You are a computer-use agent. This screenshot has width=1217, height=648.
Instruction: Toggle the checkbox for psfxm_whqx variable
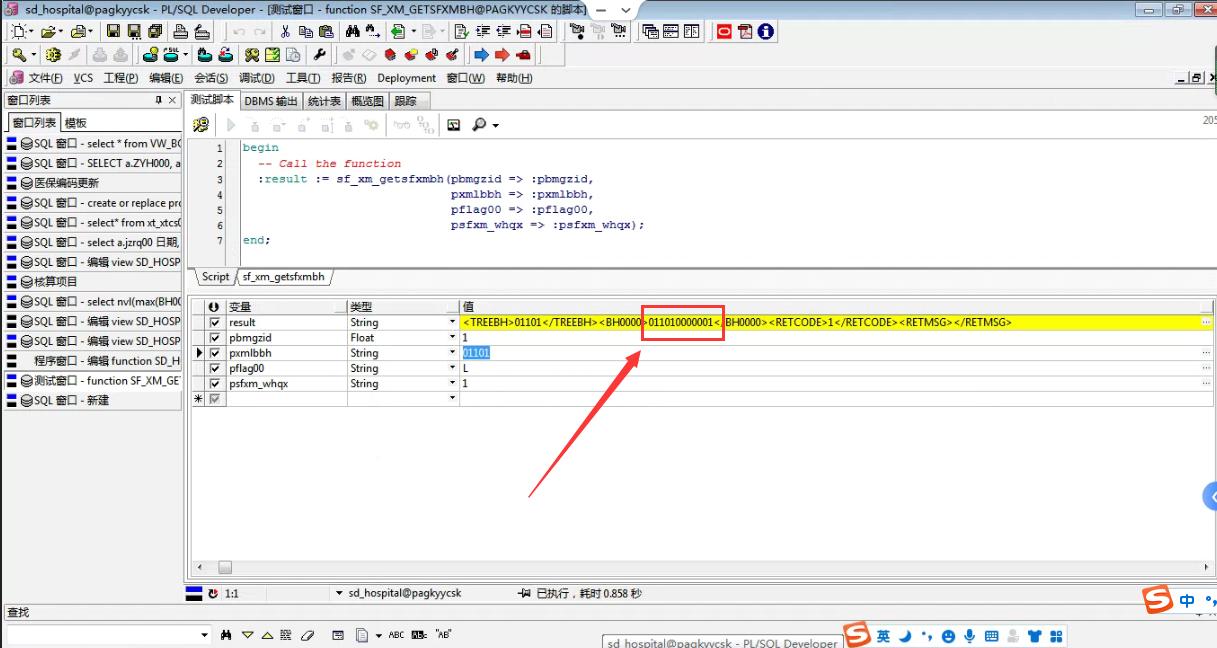click(x=215, y=384)
